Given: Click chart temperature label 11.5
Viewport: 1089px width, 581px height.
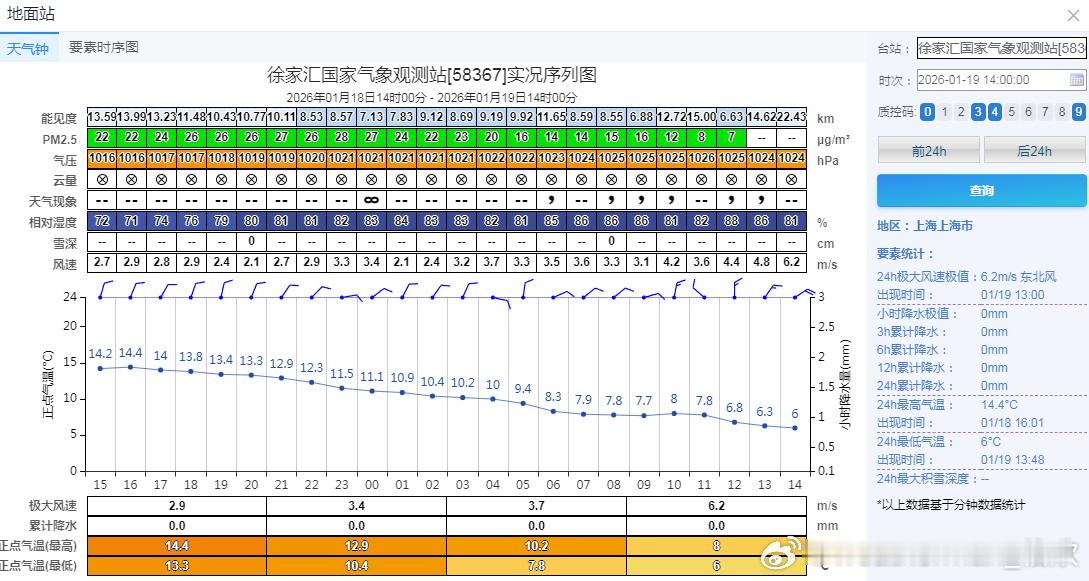Looking at the screenshot, I should [x=342, y=373].
